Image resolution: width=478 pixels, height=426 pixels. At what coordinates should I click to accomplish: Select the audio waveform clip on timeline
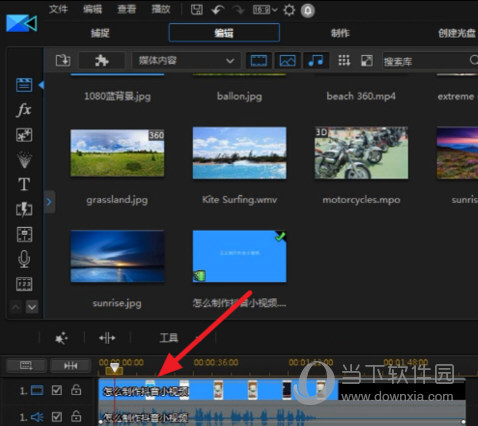[x=282, y=413]
